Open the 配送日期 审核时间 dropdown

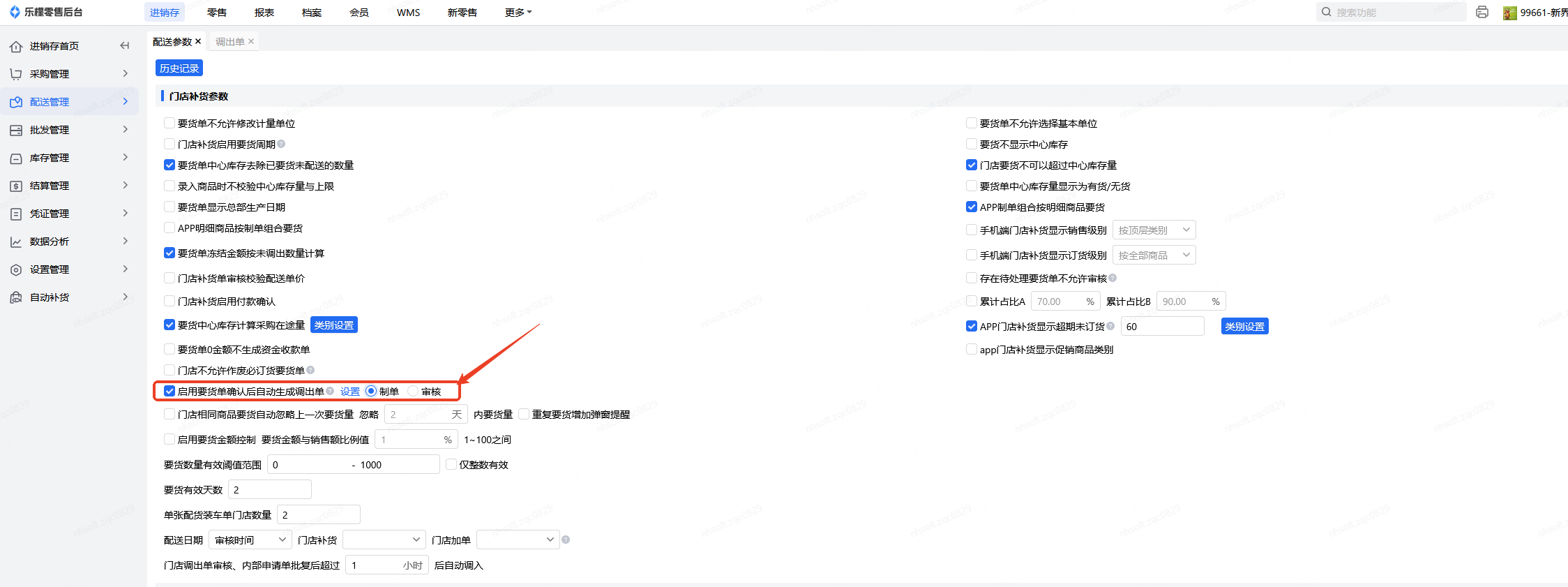click(x=250, y=540)
